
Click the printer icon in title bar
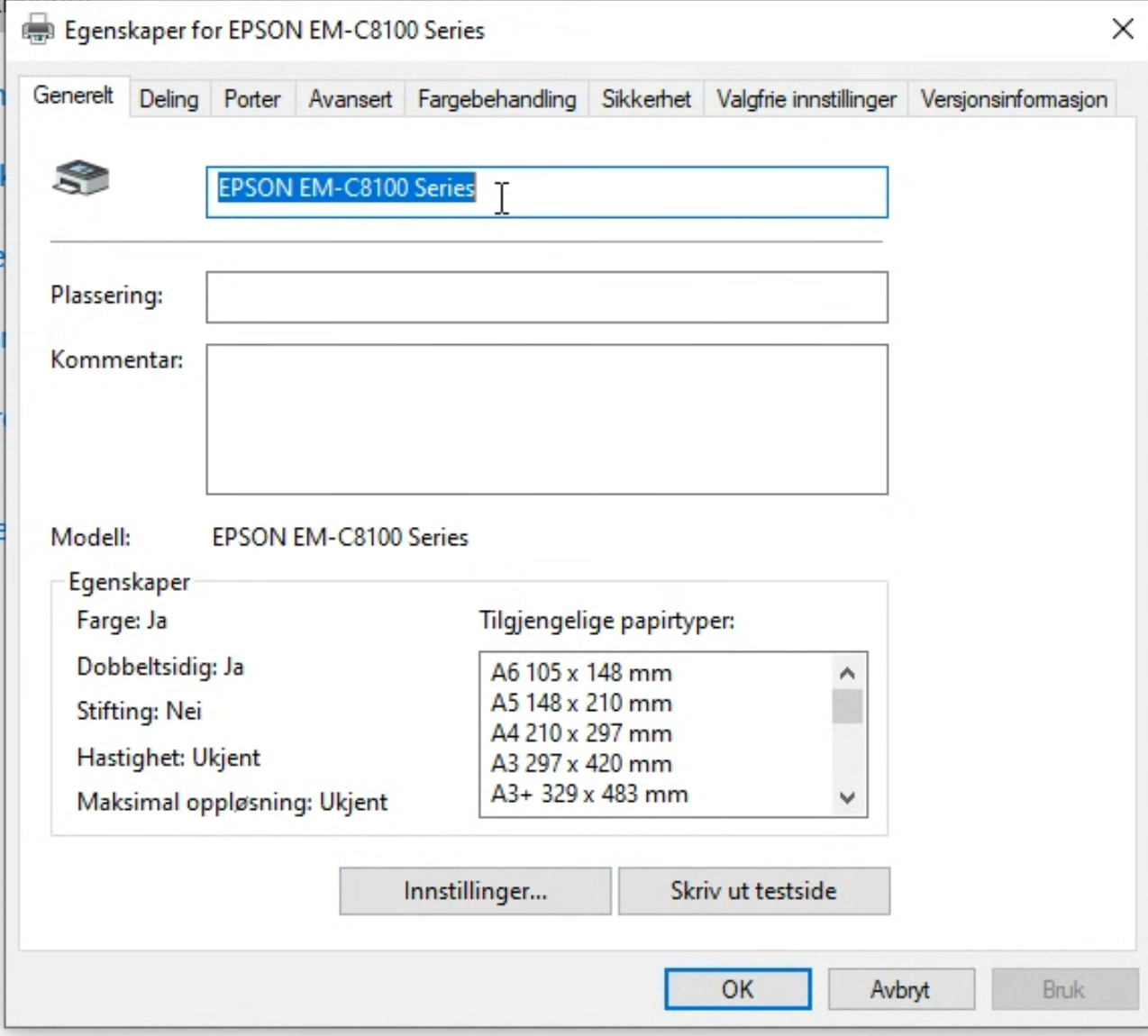[37, 30]
